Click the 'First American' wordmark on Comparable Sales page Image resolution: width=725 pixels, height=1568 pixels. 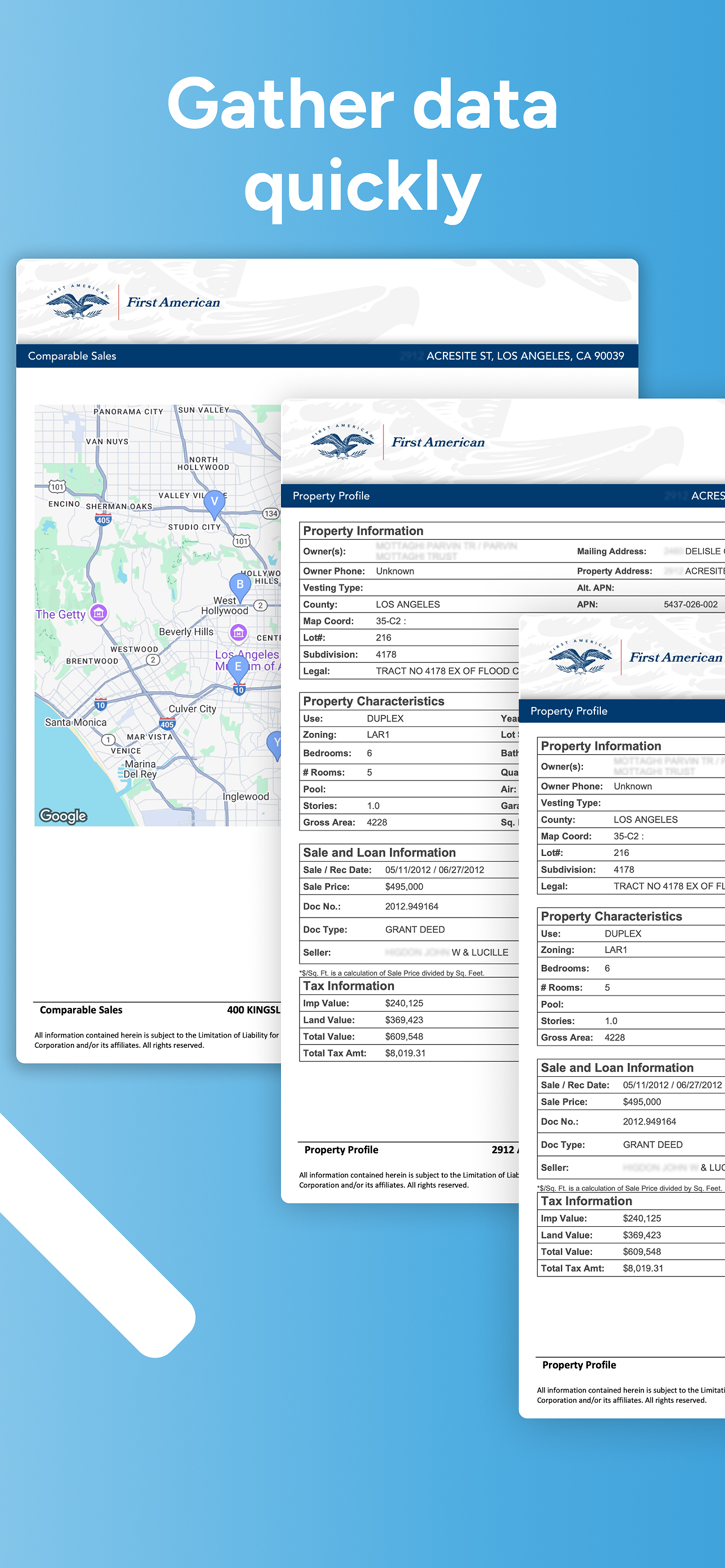click(x=173, y=302)
